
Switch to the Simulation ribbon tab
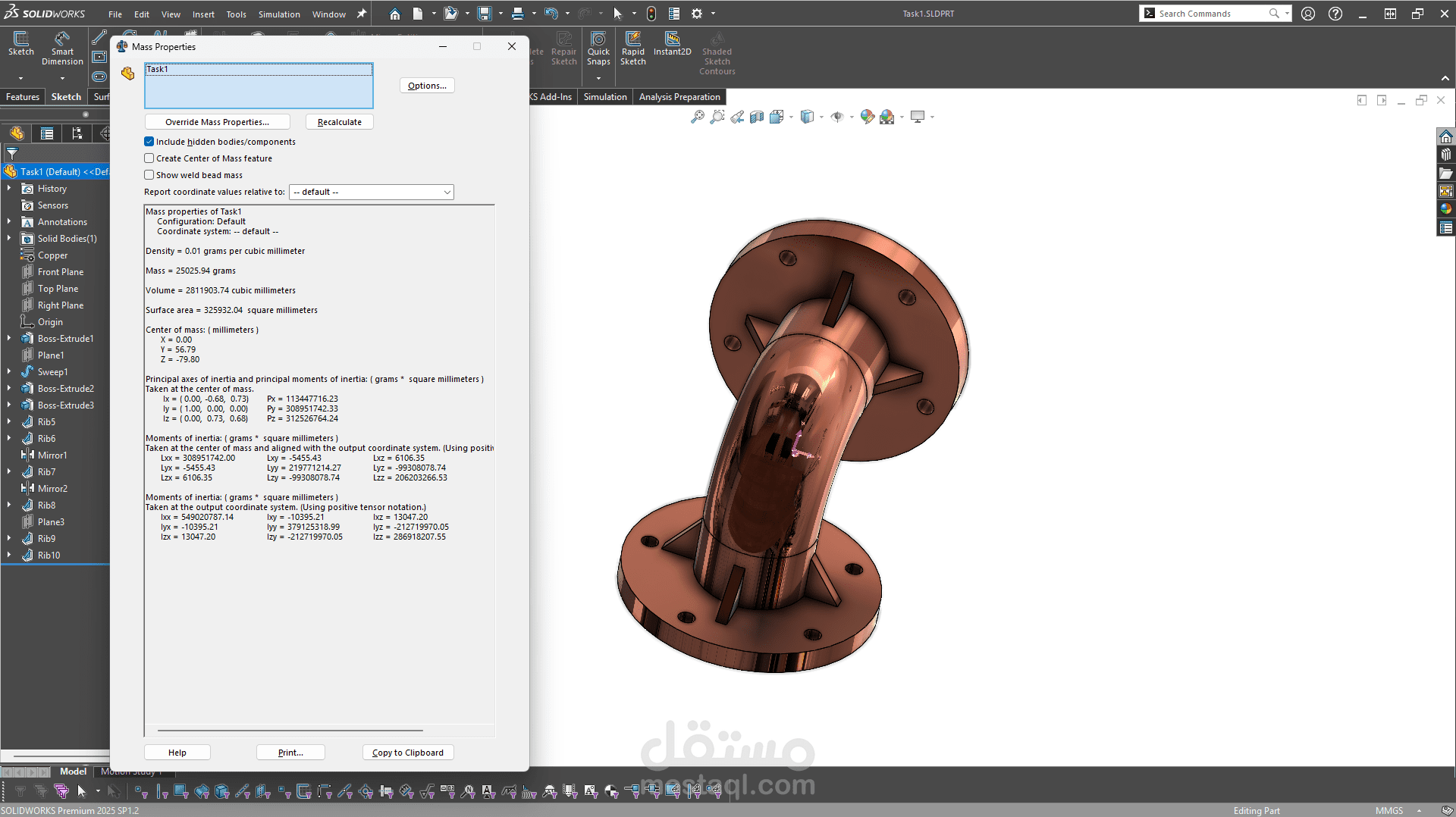(x=605, y=97)
